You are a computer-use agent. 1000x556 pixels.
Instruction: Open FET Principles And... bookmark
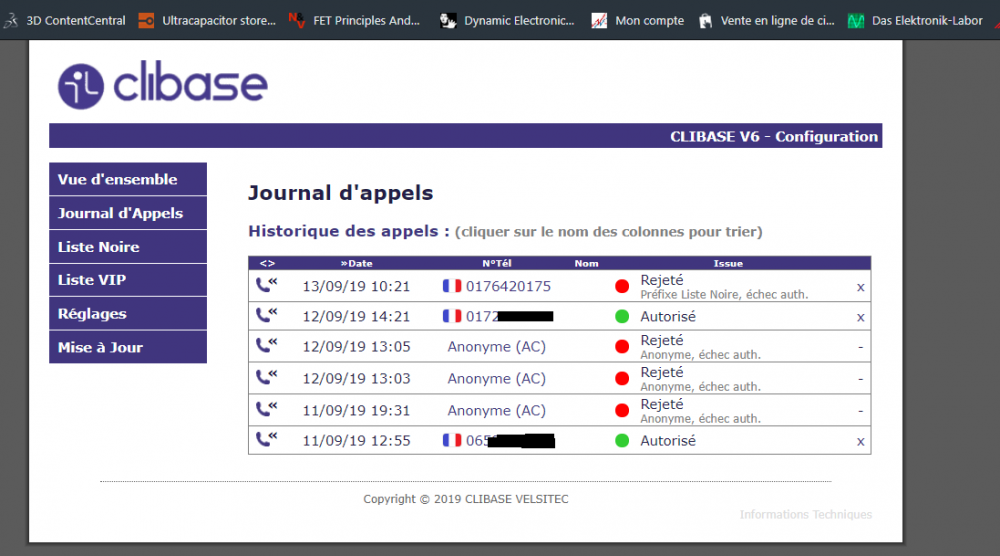pos(355,20)
